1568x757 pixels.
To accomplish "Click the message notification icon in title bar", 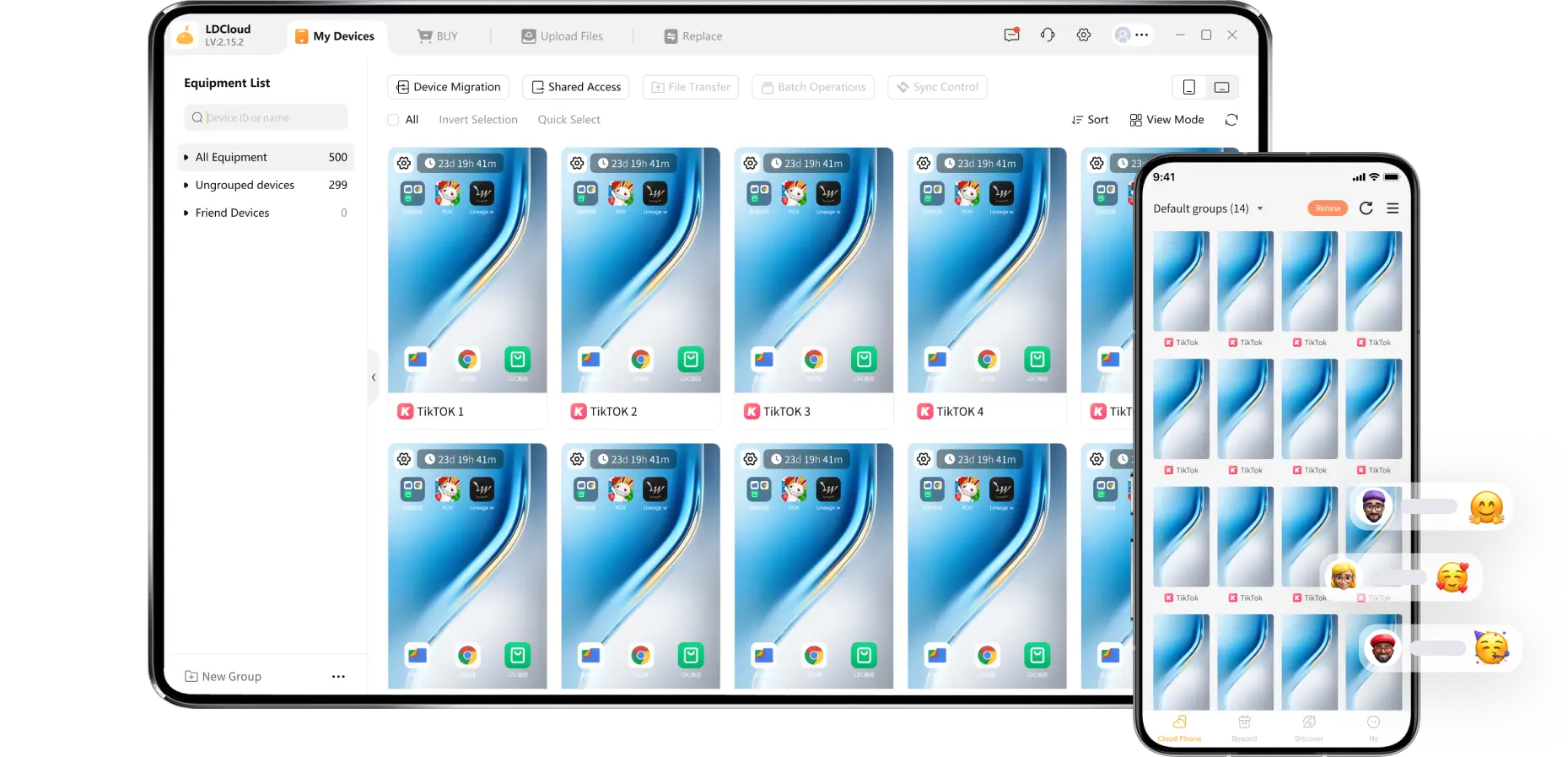I will click(1011, 35).
